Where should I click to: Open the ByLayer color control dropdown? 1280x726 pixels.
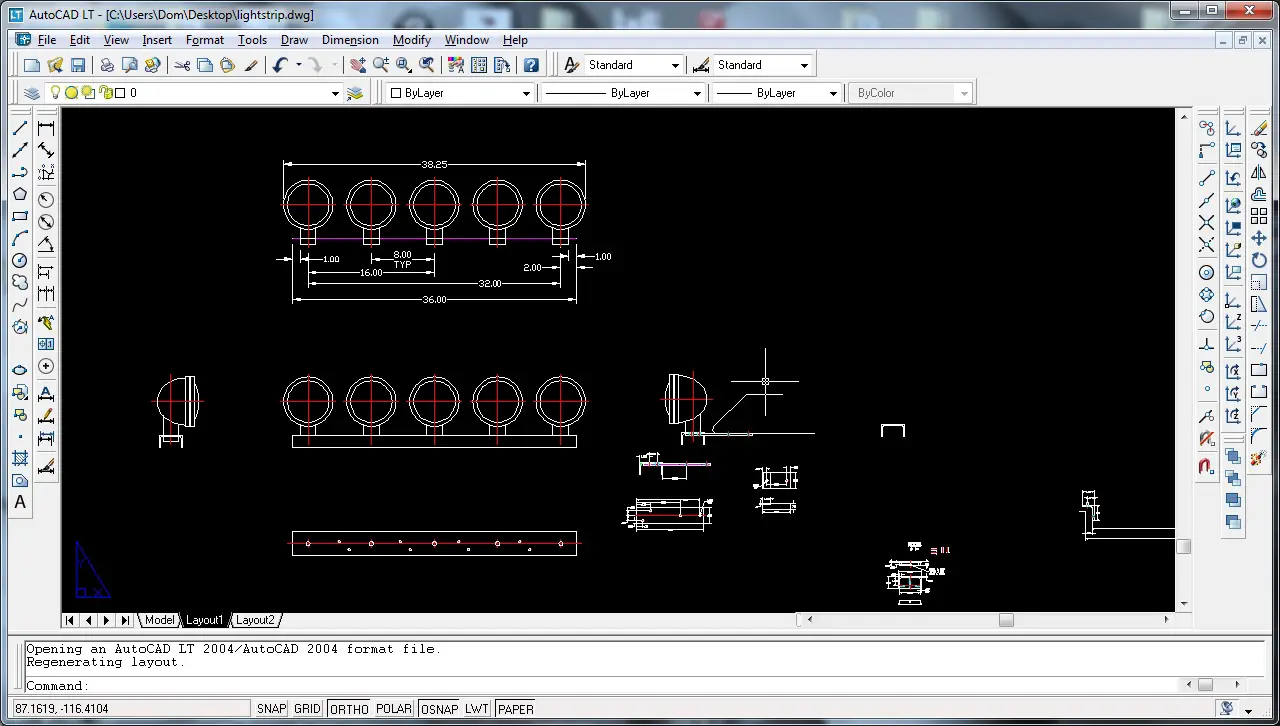[x=526, y=93]
